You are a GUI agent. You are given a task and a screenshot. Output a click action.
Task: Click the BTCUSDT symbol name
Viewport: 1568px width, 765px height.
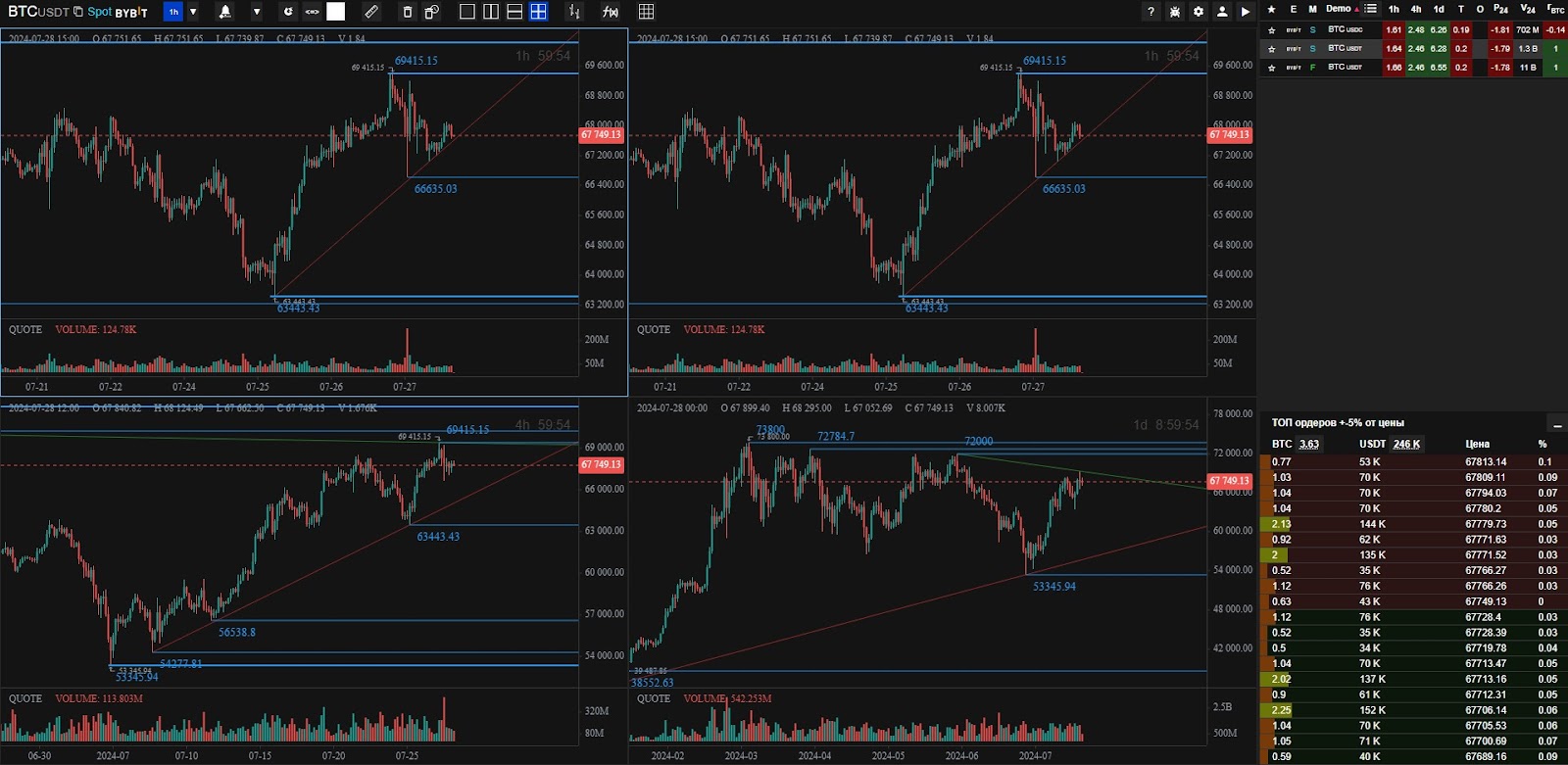(38, 12)
